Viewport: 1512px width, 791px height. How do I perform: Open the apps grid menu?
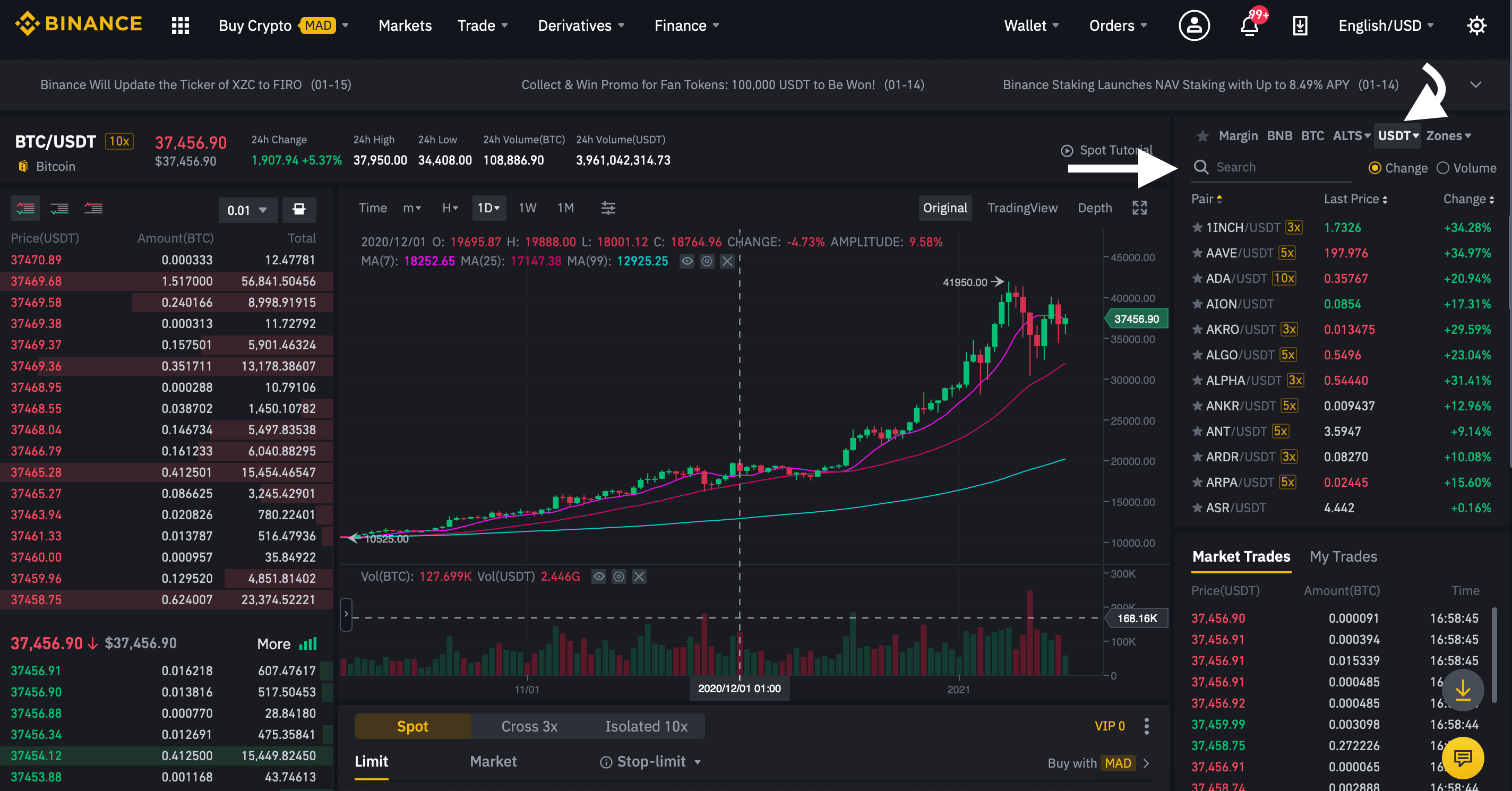point(180,25)
